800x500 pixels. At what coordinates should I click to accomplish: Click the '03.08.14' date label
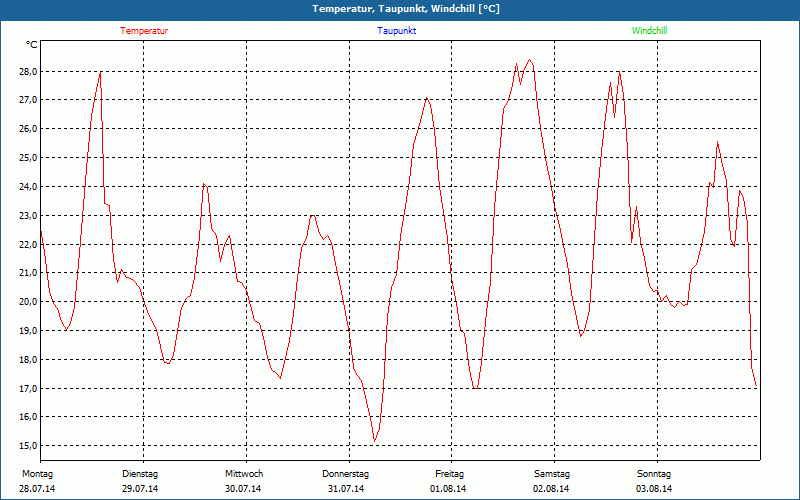(x=654, y=489)
